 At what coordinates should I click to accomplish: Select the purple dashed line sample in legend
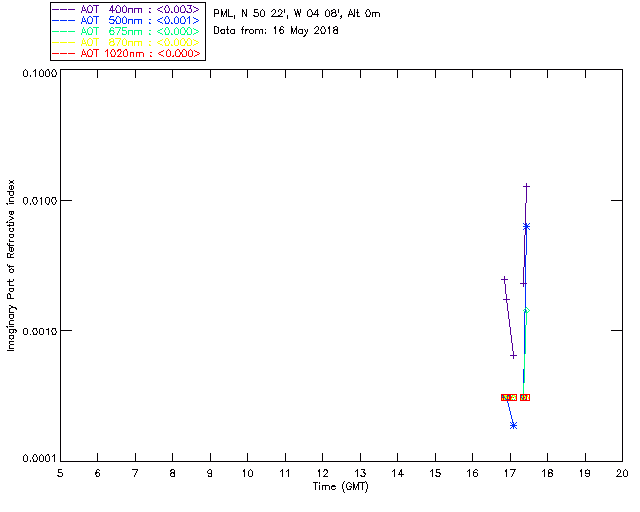[x=64, y=10]
